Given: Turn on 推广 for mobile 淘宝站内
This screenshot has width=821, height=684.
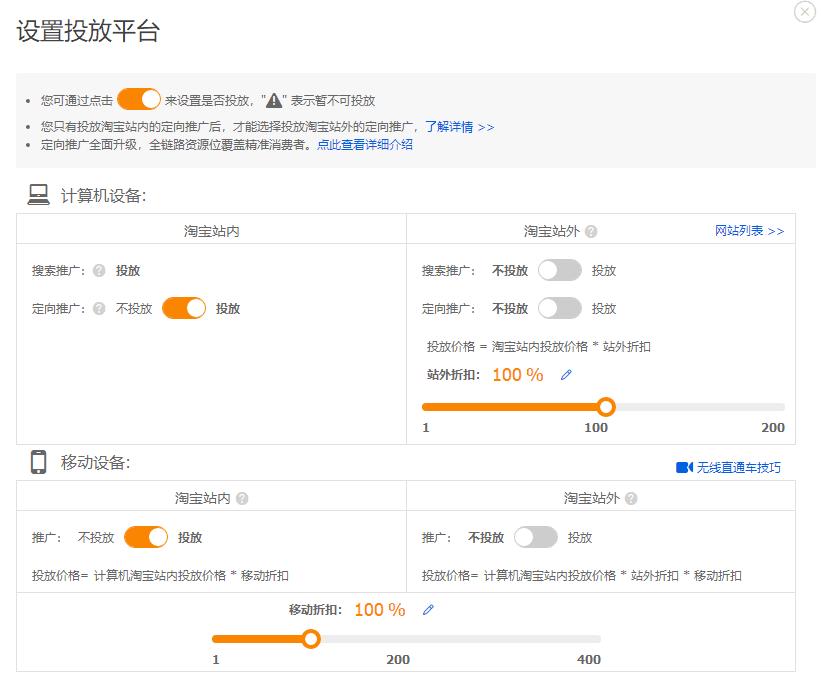Looking at the screenshot, I should pyautogui.click(x=146, y=536).
